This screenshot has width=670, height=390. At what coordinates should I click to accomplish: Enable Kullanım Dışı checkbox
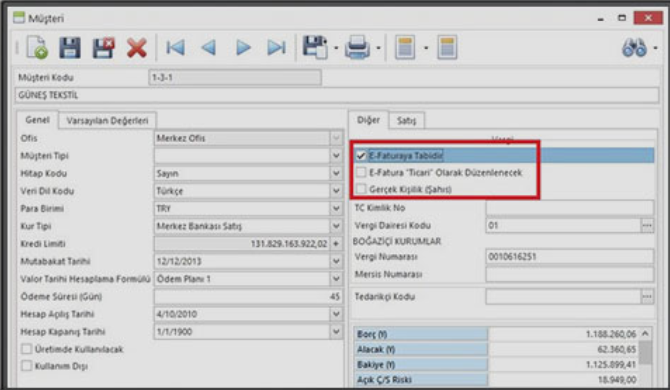[26, 366]
